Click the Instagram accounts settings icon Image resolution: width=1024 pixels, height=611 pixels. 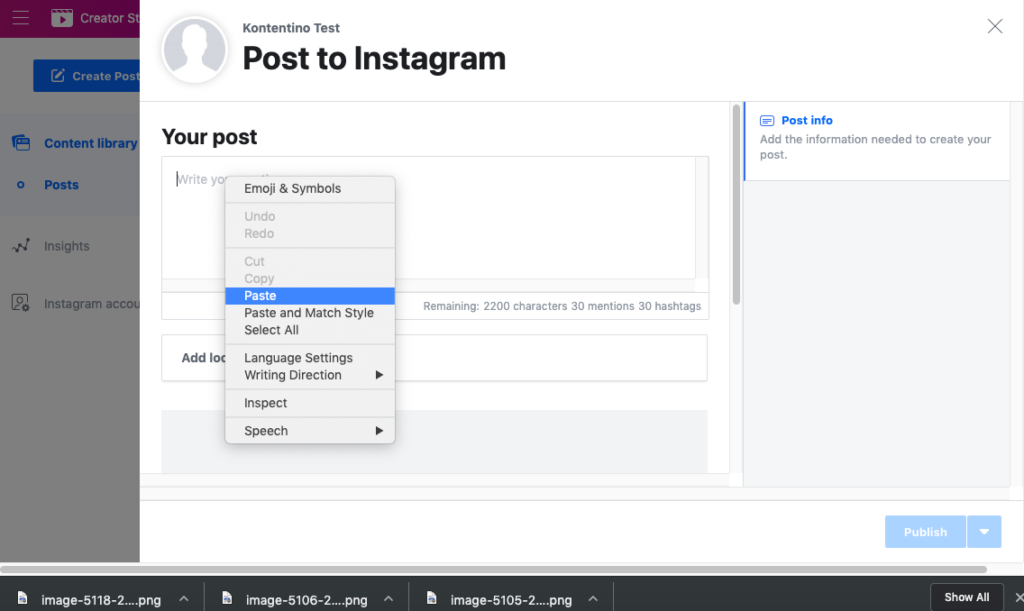click(21, 303)
